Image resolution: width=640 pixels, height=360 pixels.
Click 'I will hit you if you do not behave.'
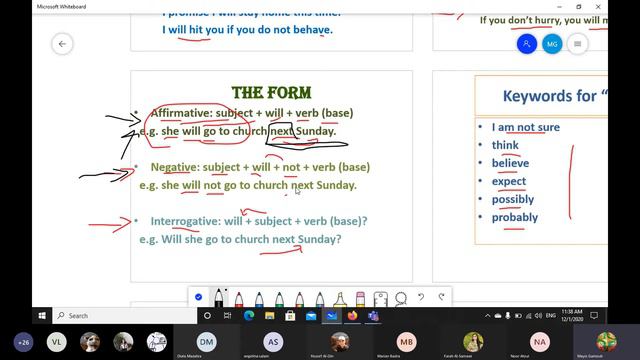point(247,29)
